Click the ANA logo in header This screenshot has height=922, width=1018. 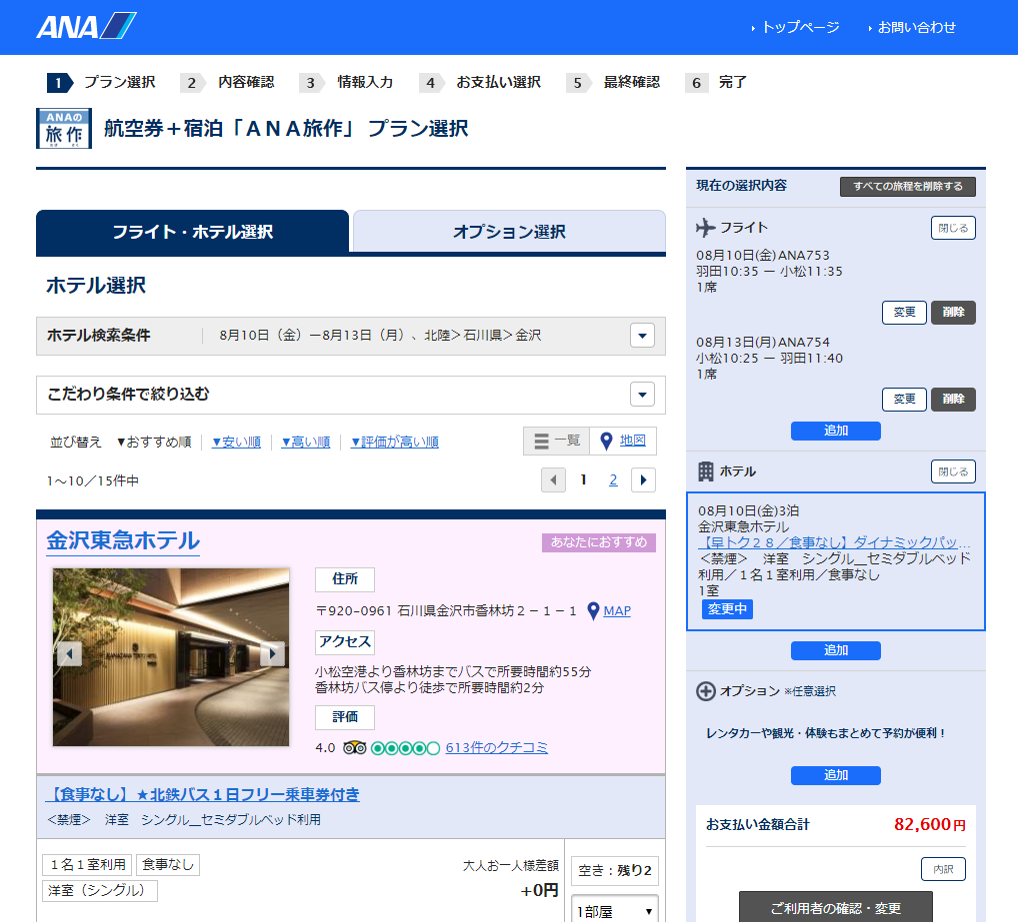(86, 27)
